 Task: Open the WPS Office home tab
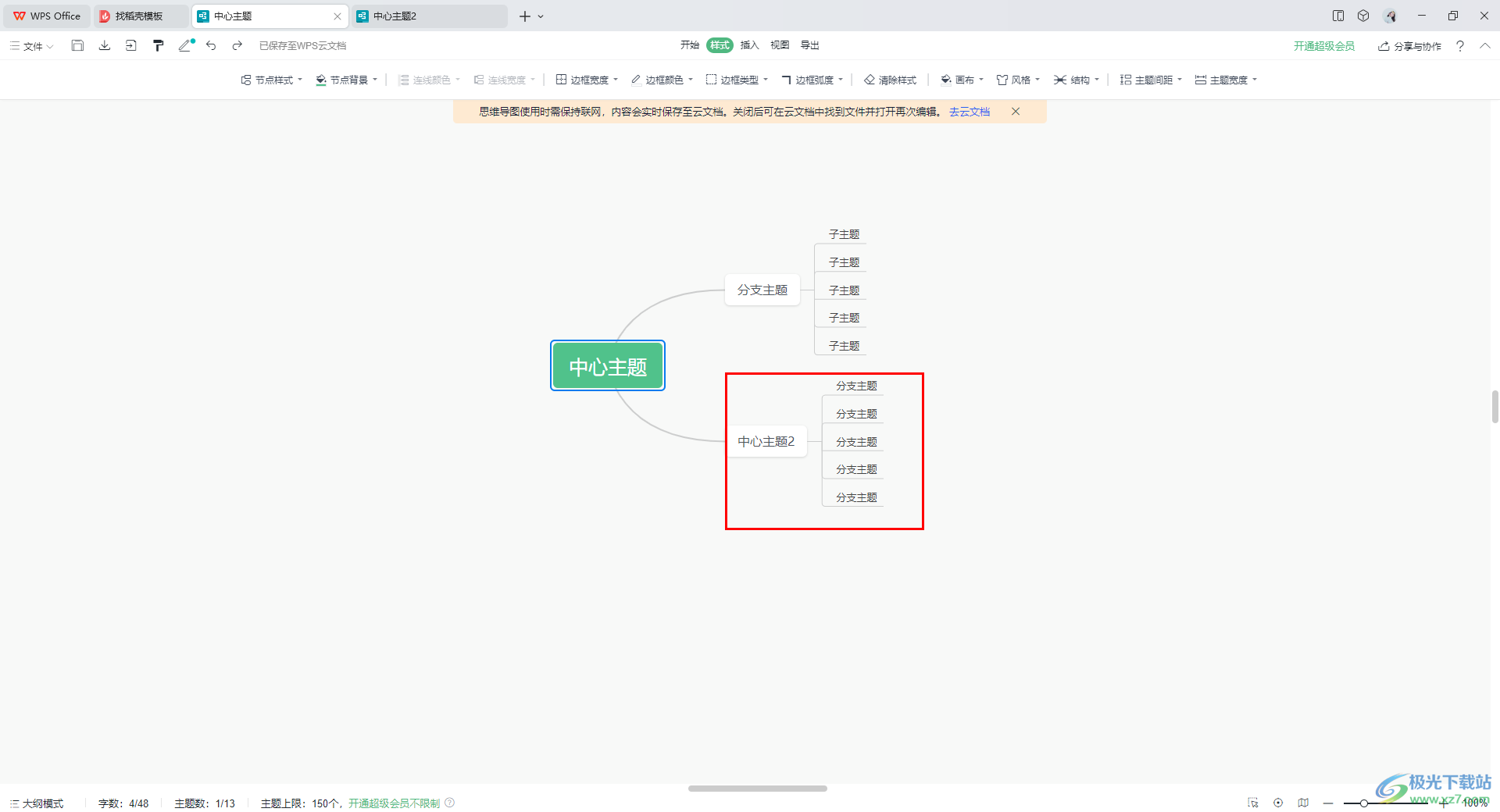47,16
